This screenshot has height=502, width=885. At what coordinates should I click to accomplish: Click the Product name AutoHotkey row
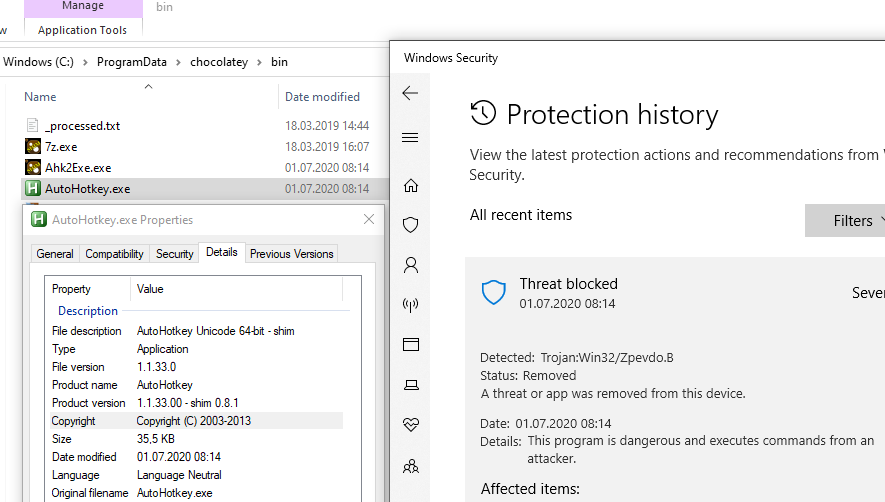pyautogui.click(x=196, y=385)
